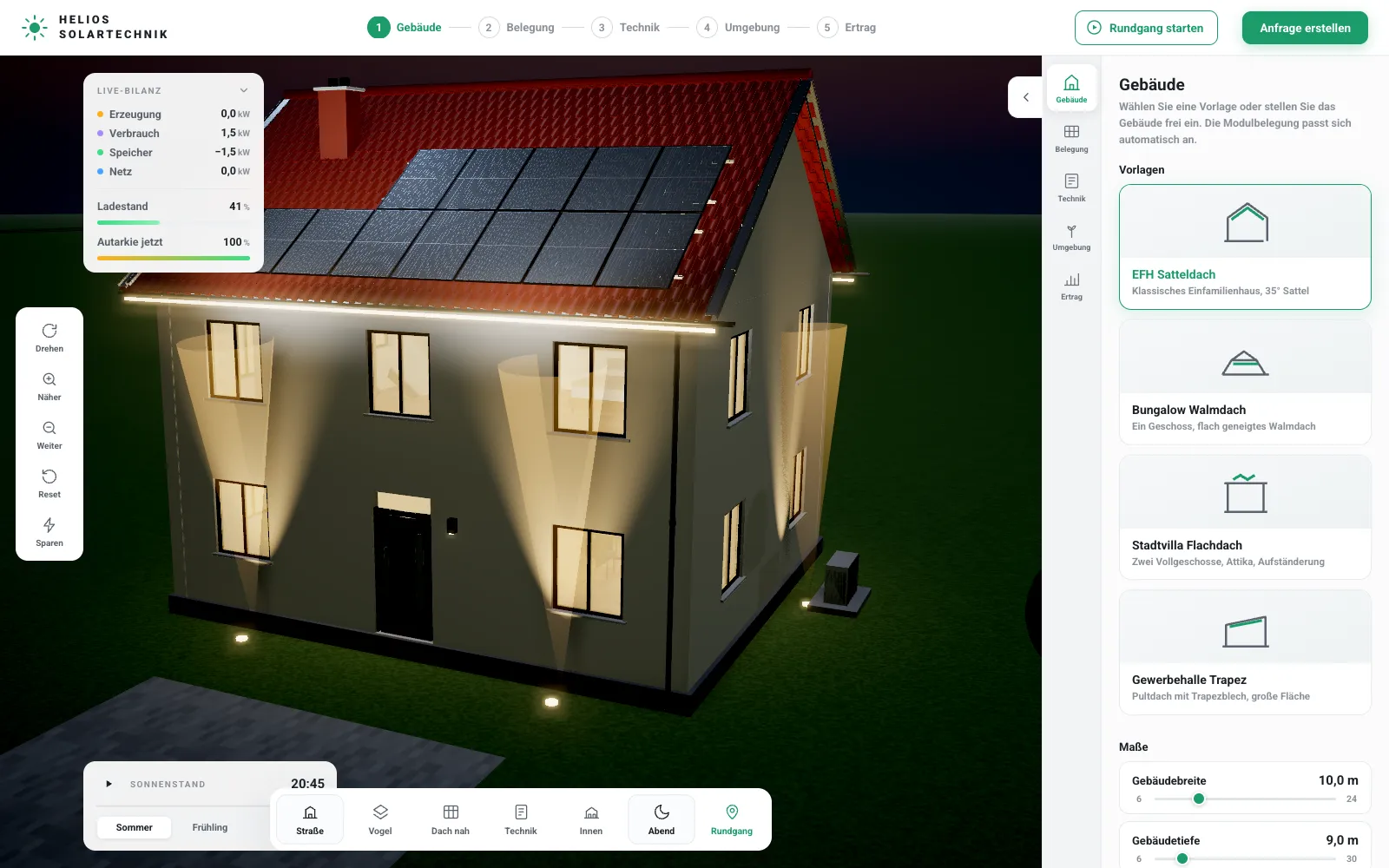Open the Umgebung sidebar panel
The width and height of the screenshot is (1389, 868).
point(1071,236)
